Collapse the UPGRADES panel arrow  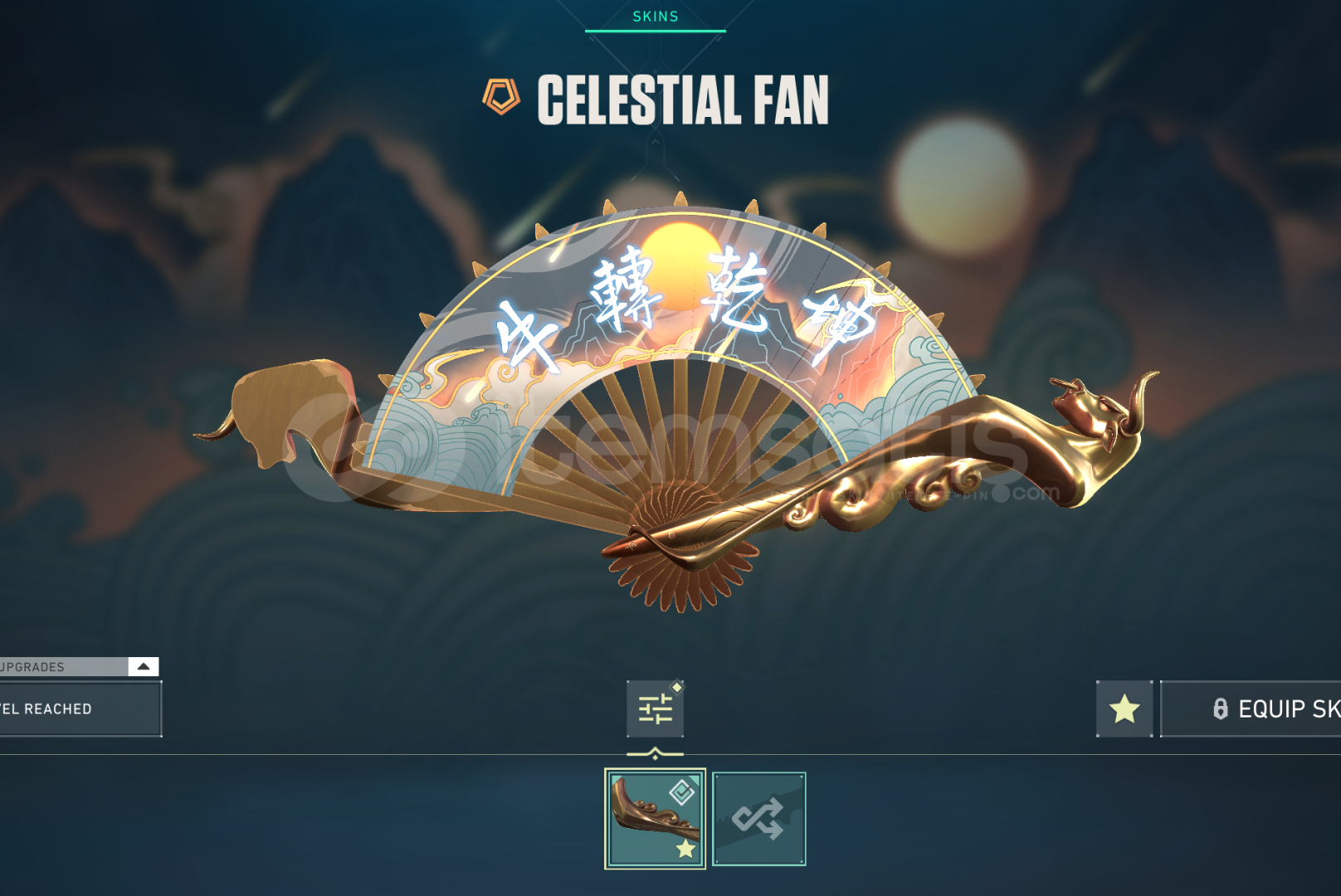coord(144,666)
